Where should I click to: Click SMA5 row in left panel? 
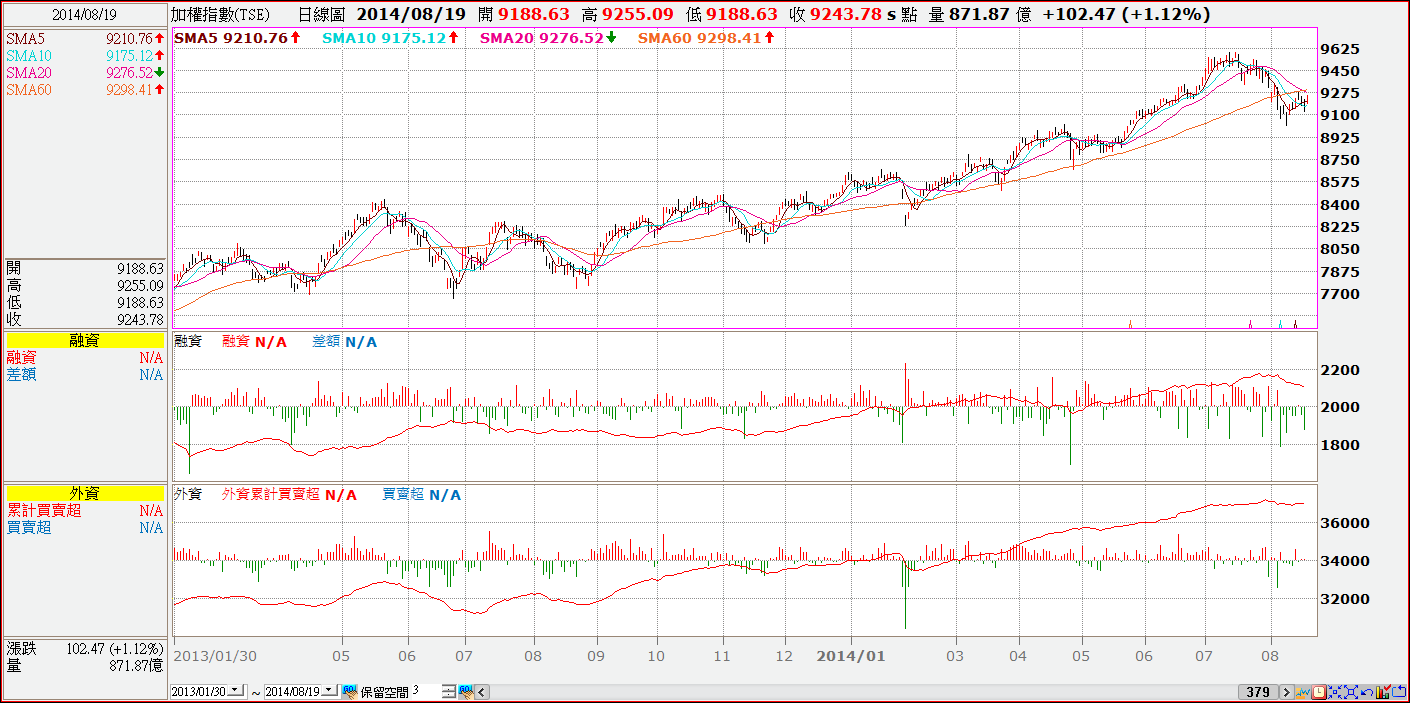pyautogui.click(x=85, y=38)
